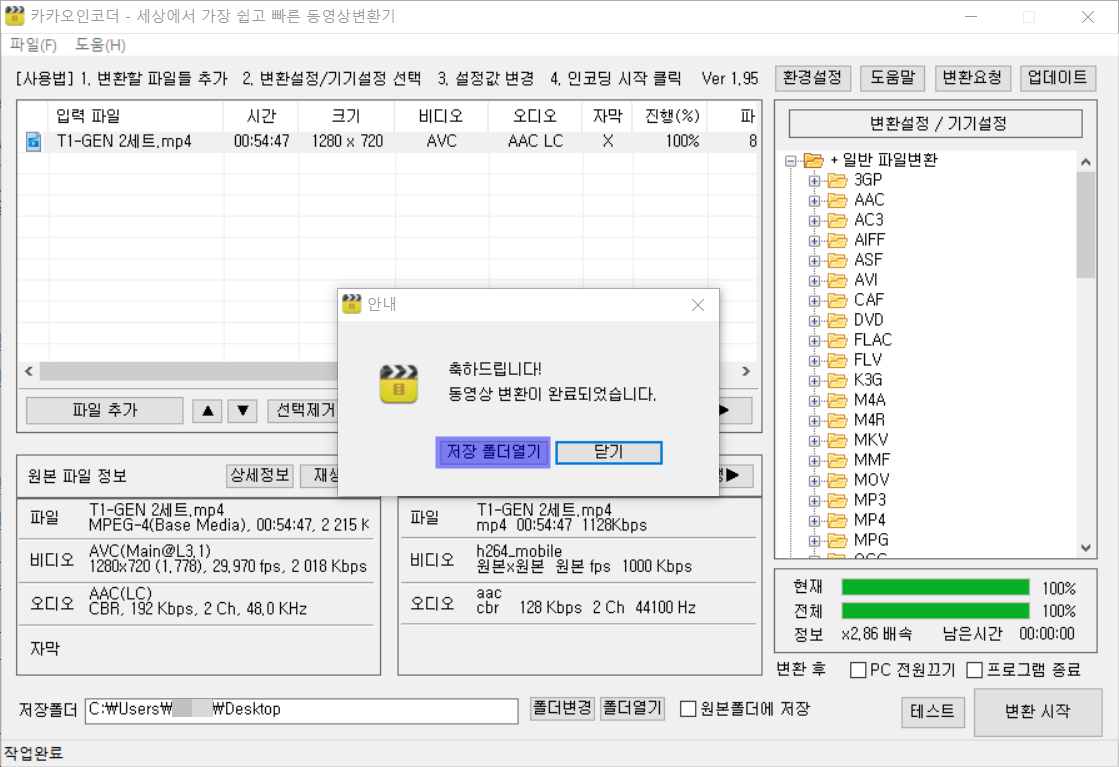This screenshot has width=1119, height=767.
Task: Click the format tree vertical scrollbar thumb
Action: click(1085, 225)
